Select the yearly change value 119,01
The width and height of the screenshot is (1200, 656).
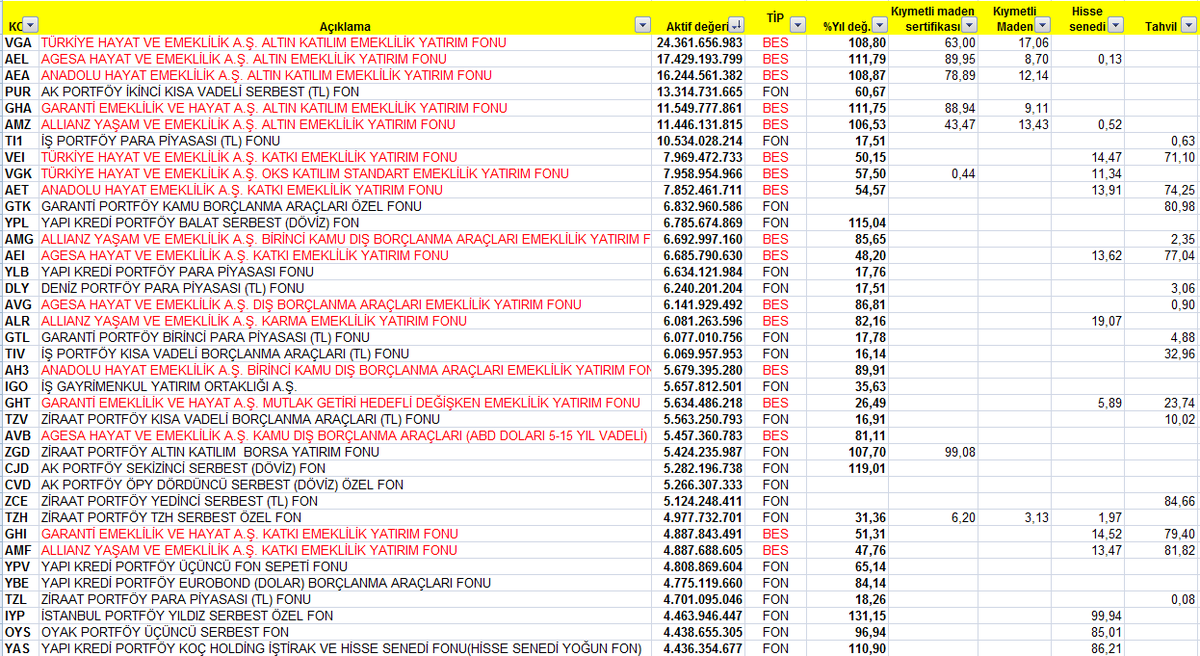tap(866, 468)
